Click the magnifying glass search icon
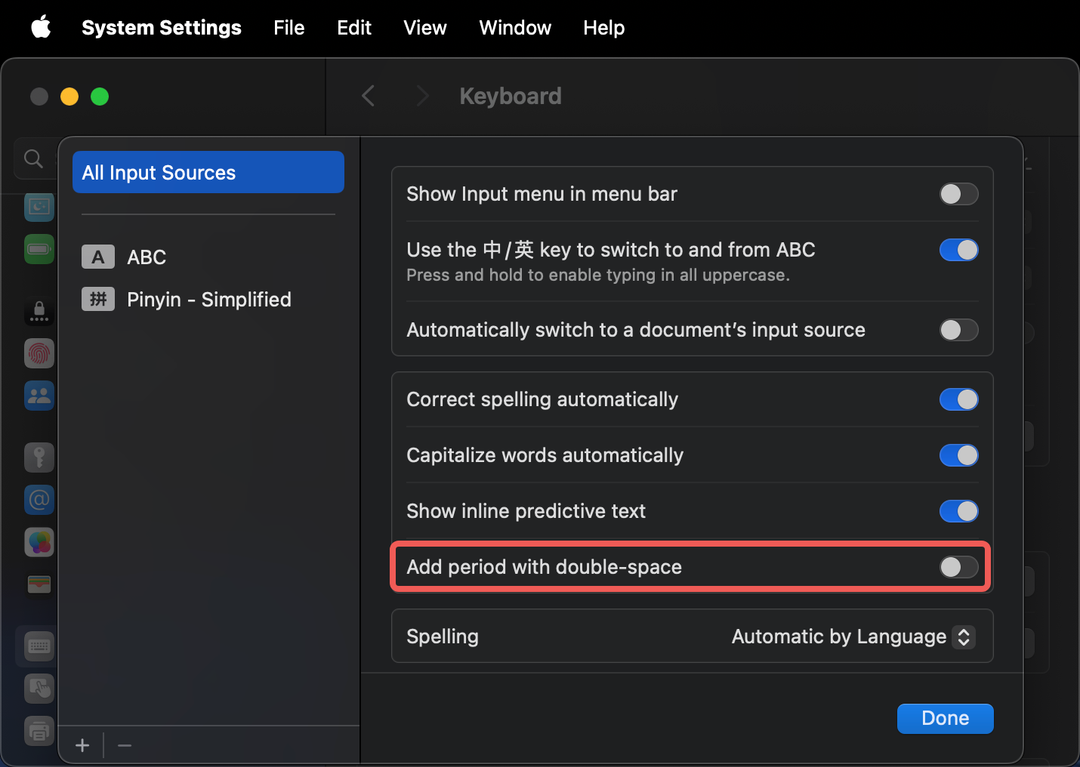The height and width of the screenshot is (767, 1080). (33, 159)
